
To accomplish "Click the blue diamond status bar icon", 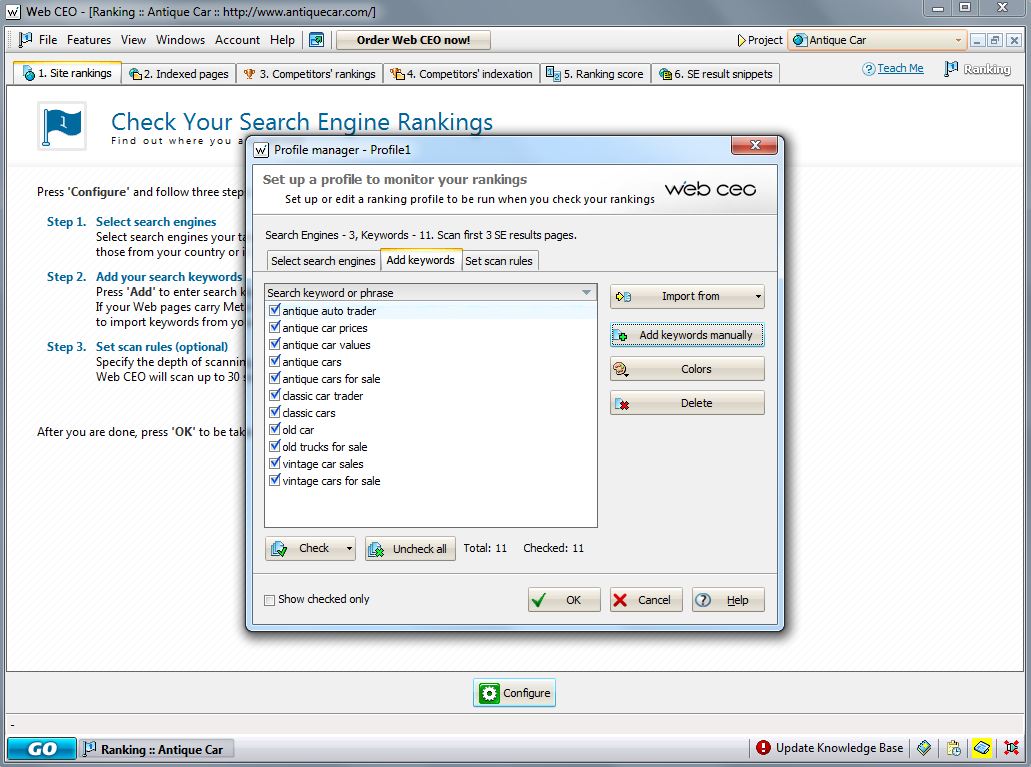I will [924, 748].
